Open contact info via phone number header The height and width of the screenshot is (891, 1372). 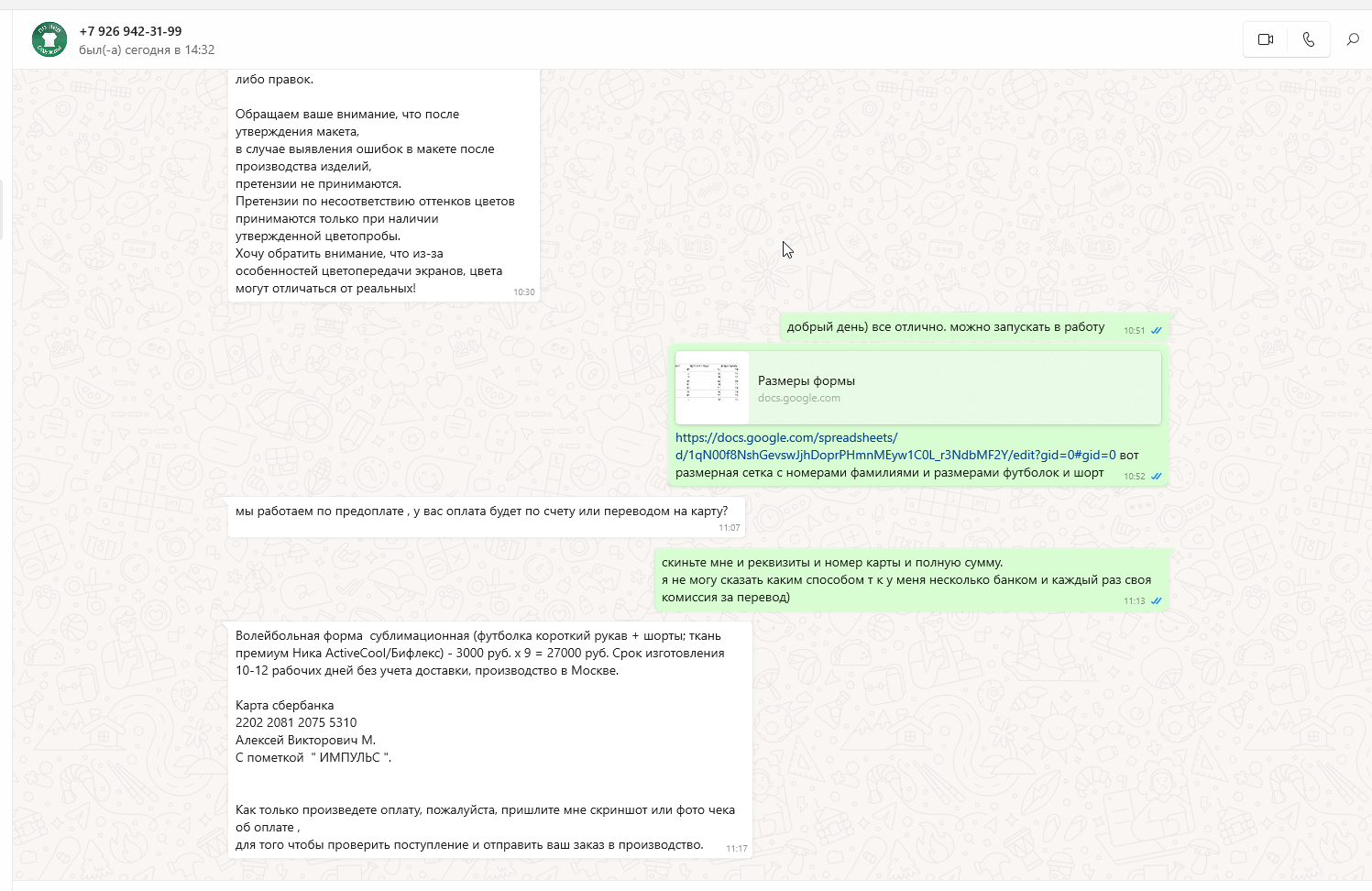coord(130,31)
